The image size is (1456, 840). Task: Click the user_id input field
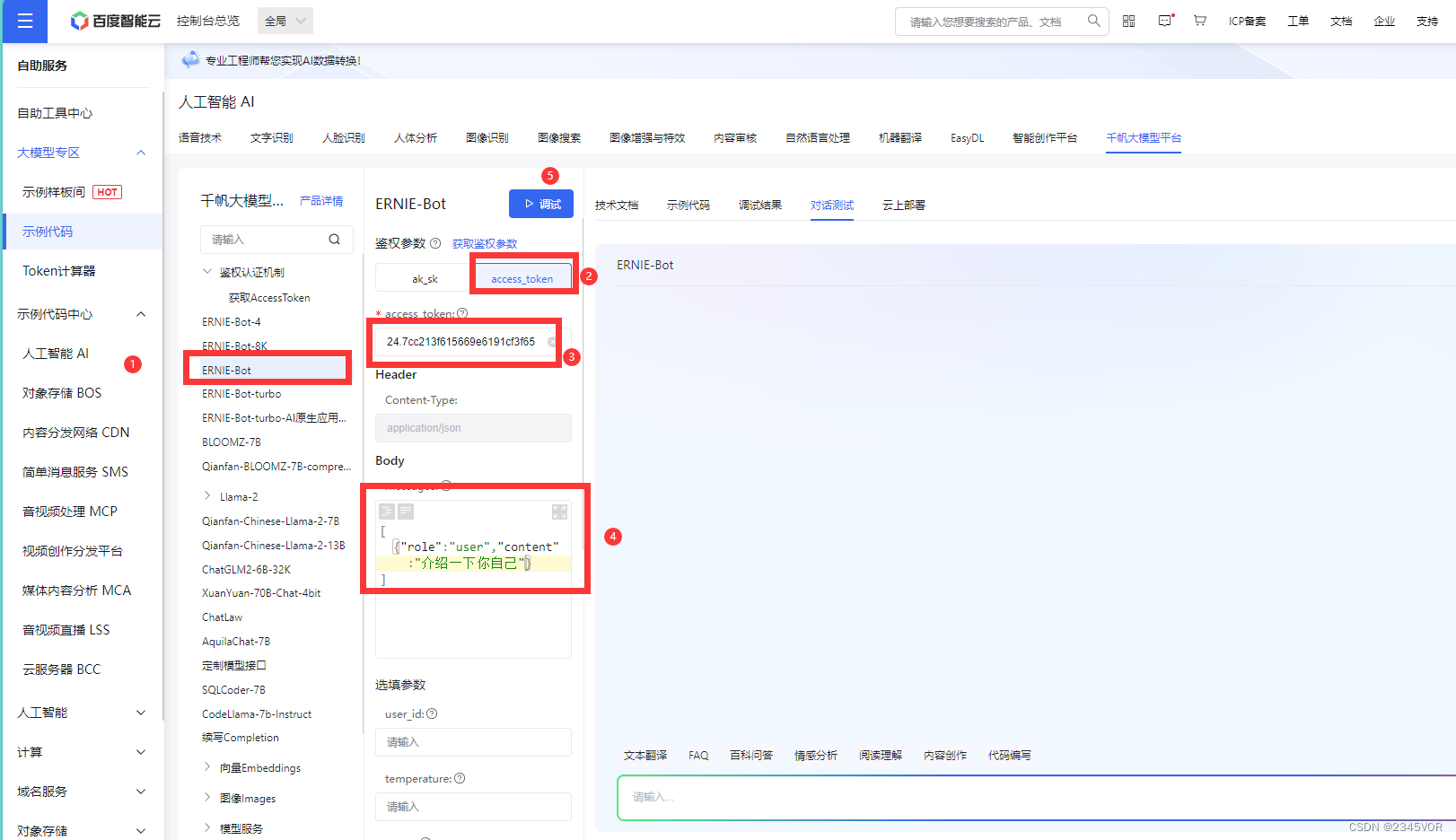pos(473,742)
